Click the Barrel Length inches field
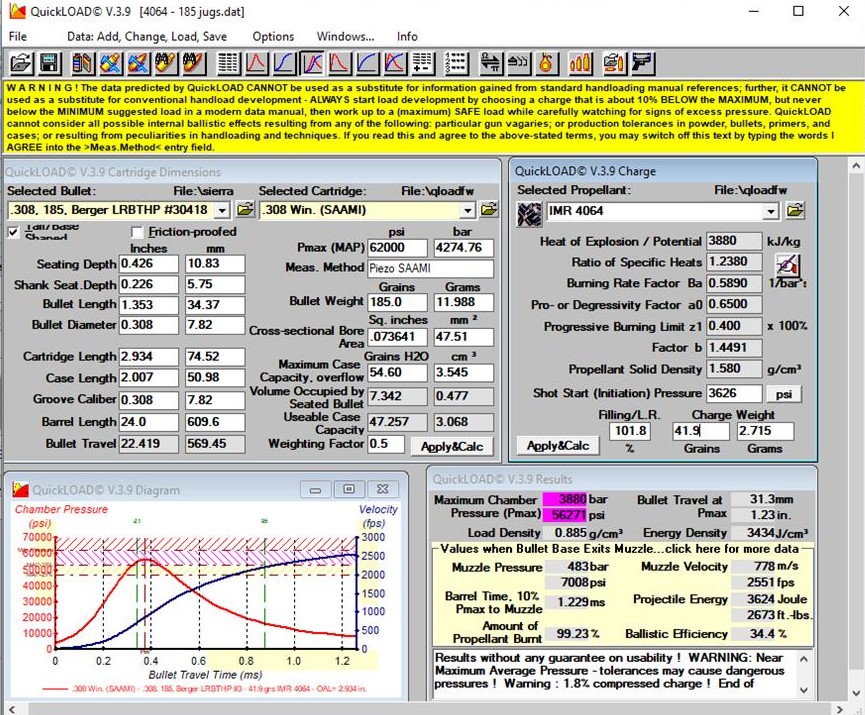Image resolution: width=865 pixels, height=715 pixels. point(149,422)
